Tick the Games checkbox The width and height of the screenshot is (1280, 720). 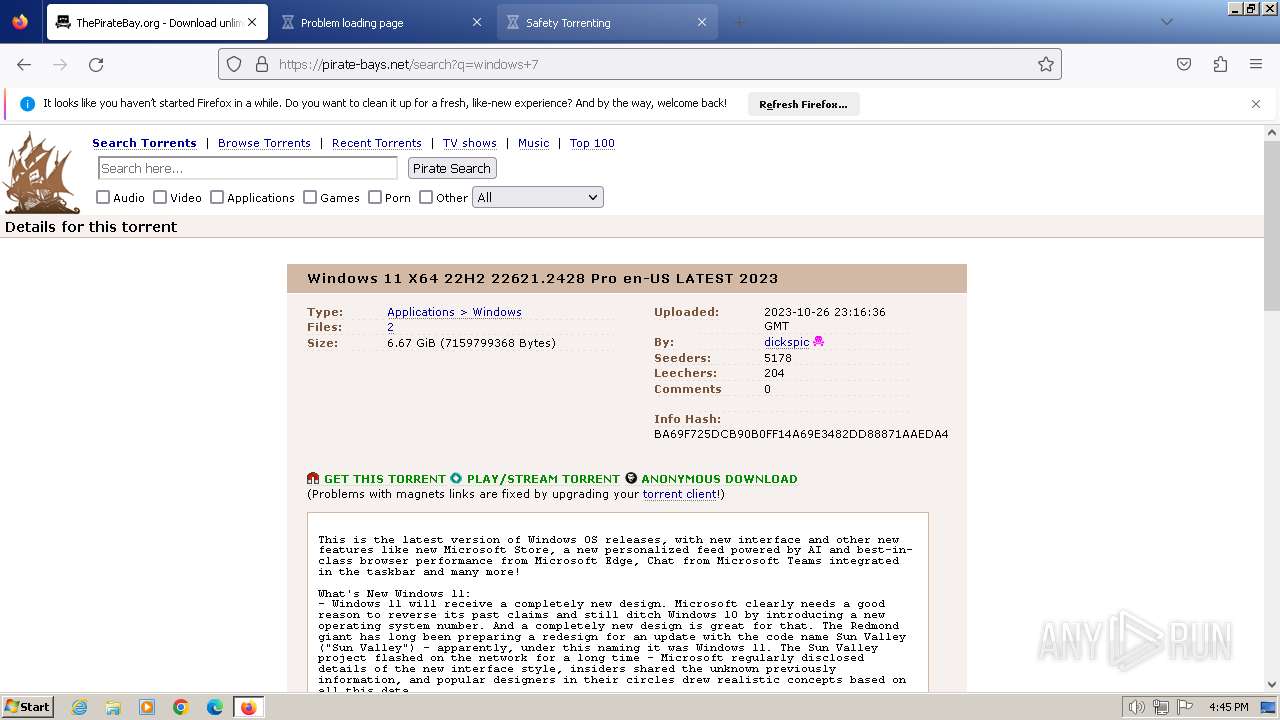click(310, 197)
